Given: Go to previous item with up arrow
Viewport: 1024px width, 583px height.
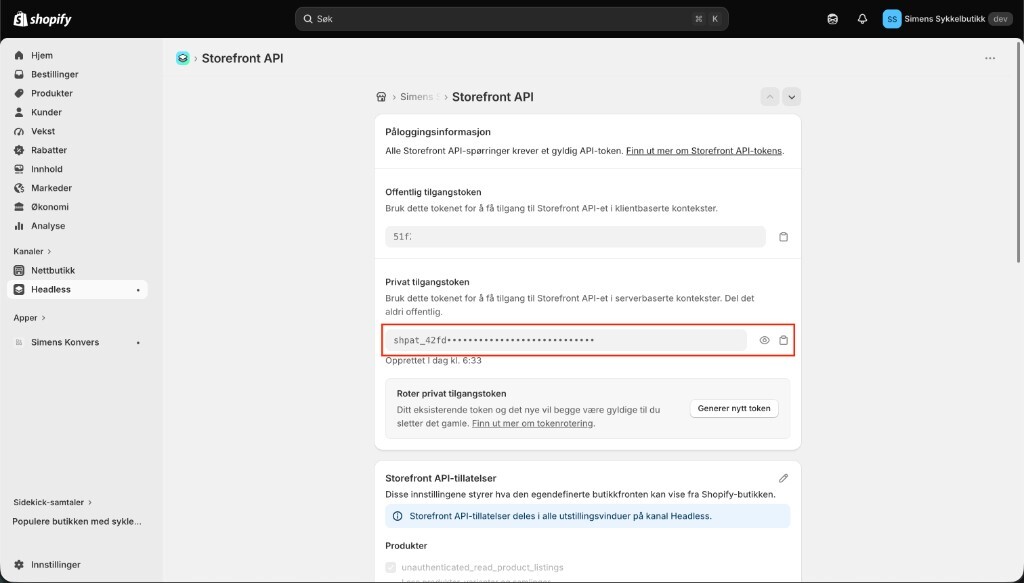Looking at the screenshot, I should click(770, 97).
